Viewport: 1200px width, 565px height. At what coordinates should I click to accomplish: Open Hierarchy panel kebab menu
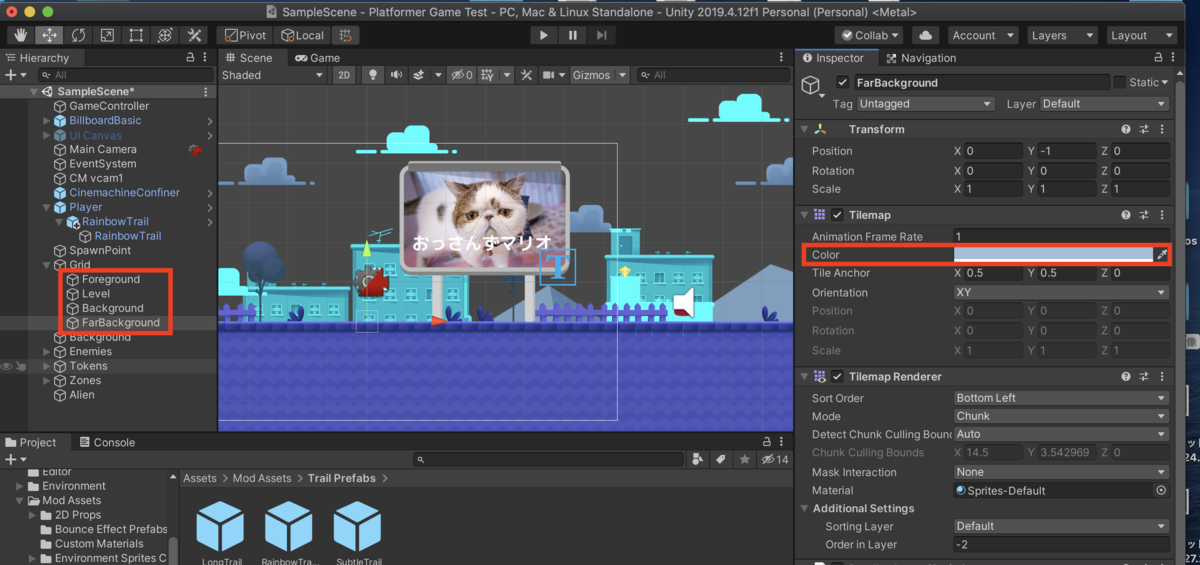pos(206,58)
